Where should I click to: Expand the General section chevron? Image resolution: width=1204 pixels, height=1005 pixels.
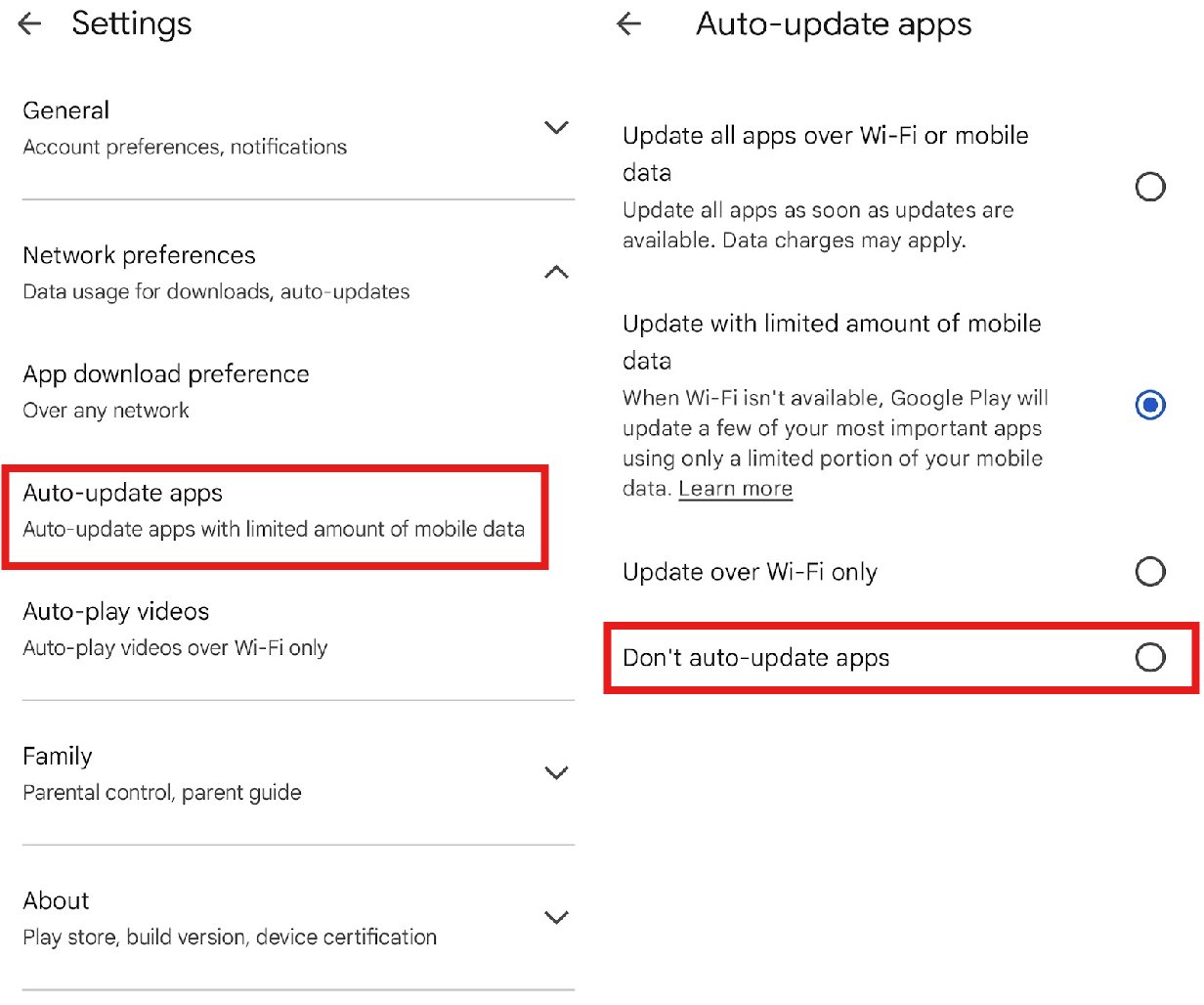[x=556, y=128]
